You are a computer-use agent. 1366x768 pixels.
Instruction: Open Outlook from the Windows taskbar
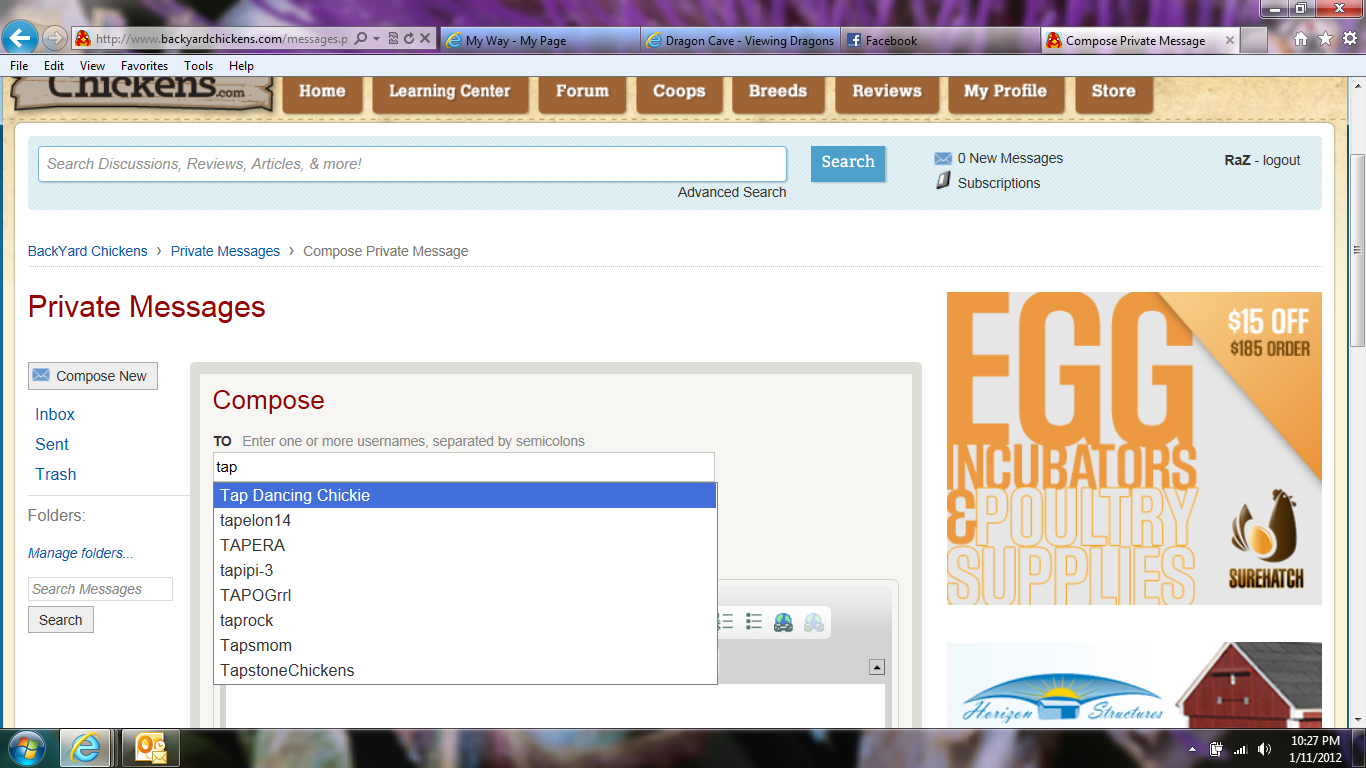tap(150, 748)
